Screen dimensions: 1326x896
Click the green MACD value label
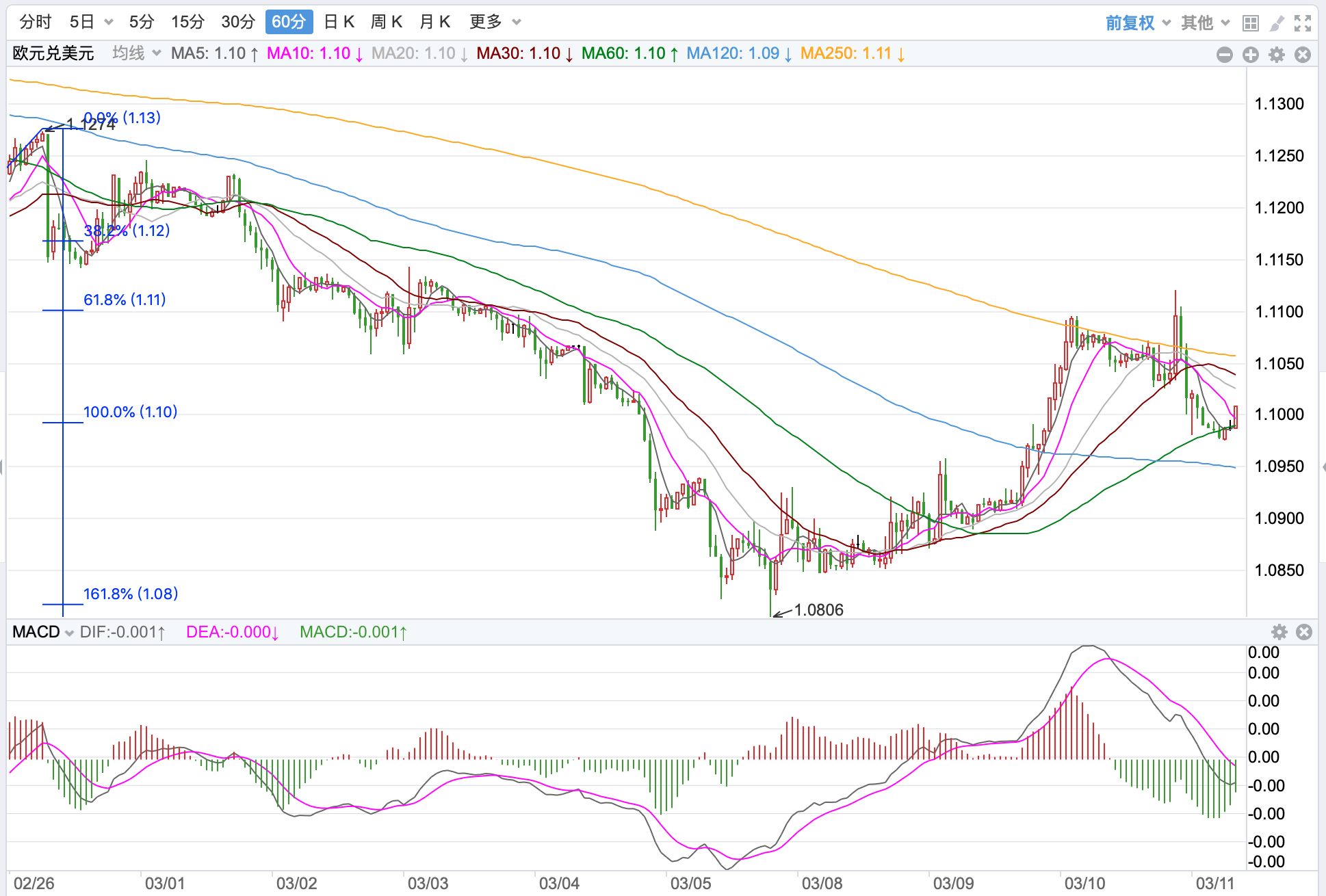point(353,632)
